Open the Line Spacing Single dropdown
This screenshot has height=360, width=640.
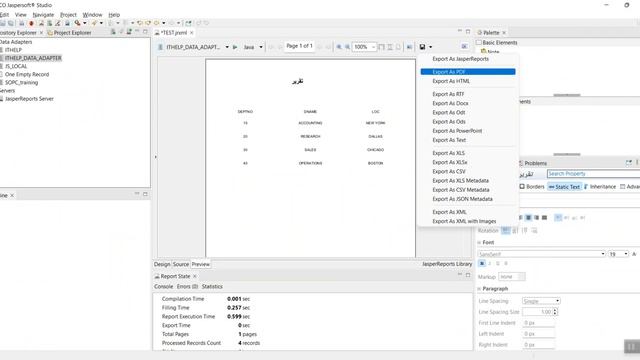pos(541,301)
